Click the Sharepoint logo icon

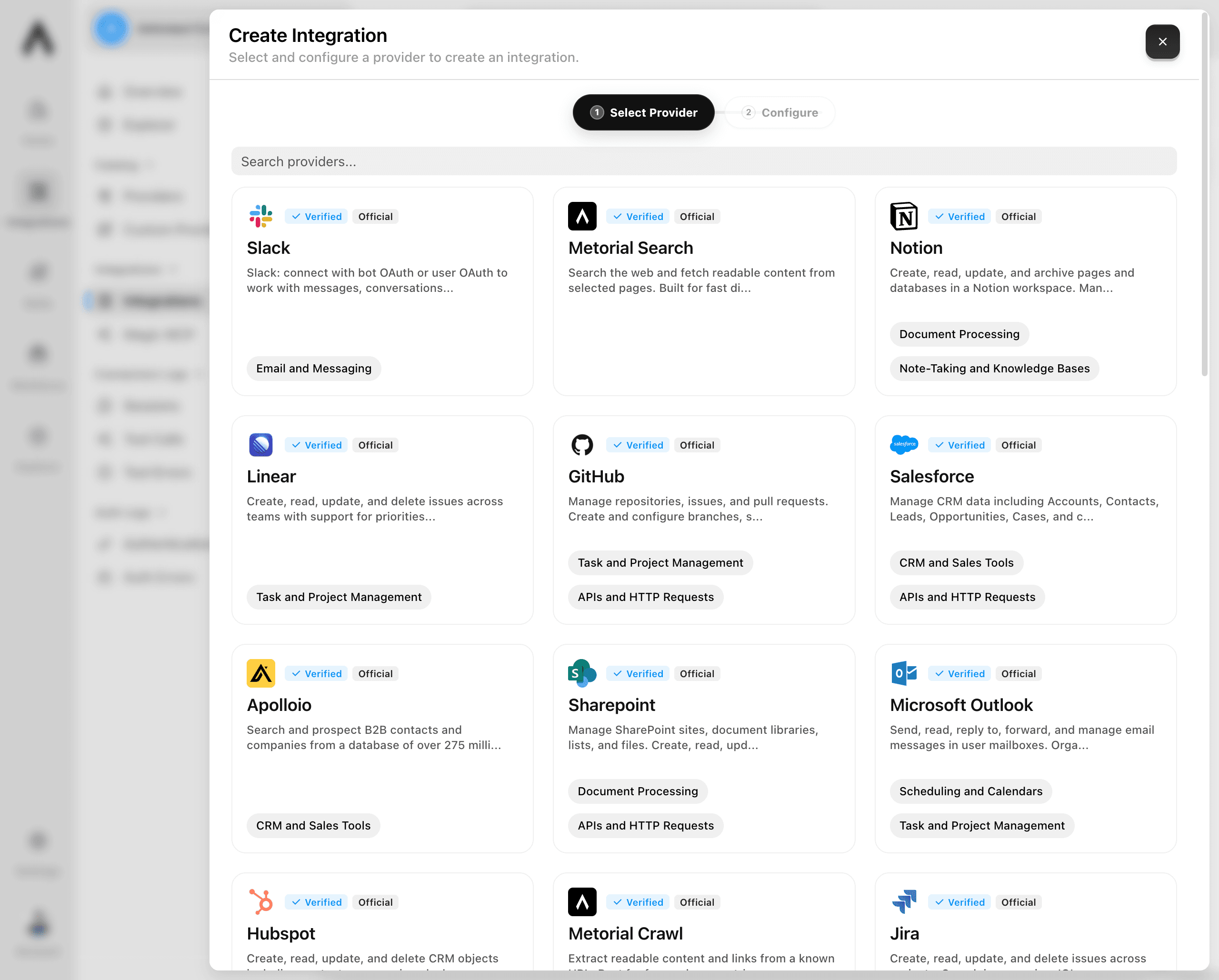coord(582,673)
